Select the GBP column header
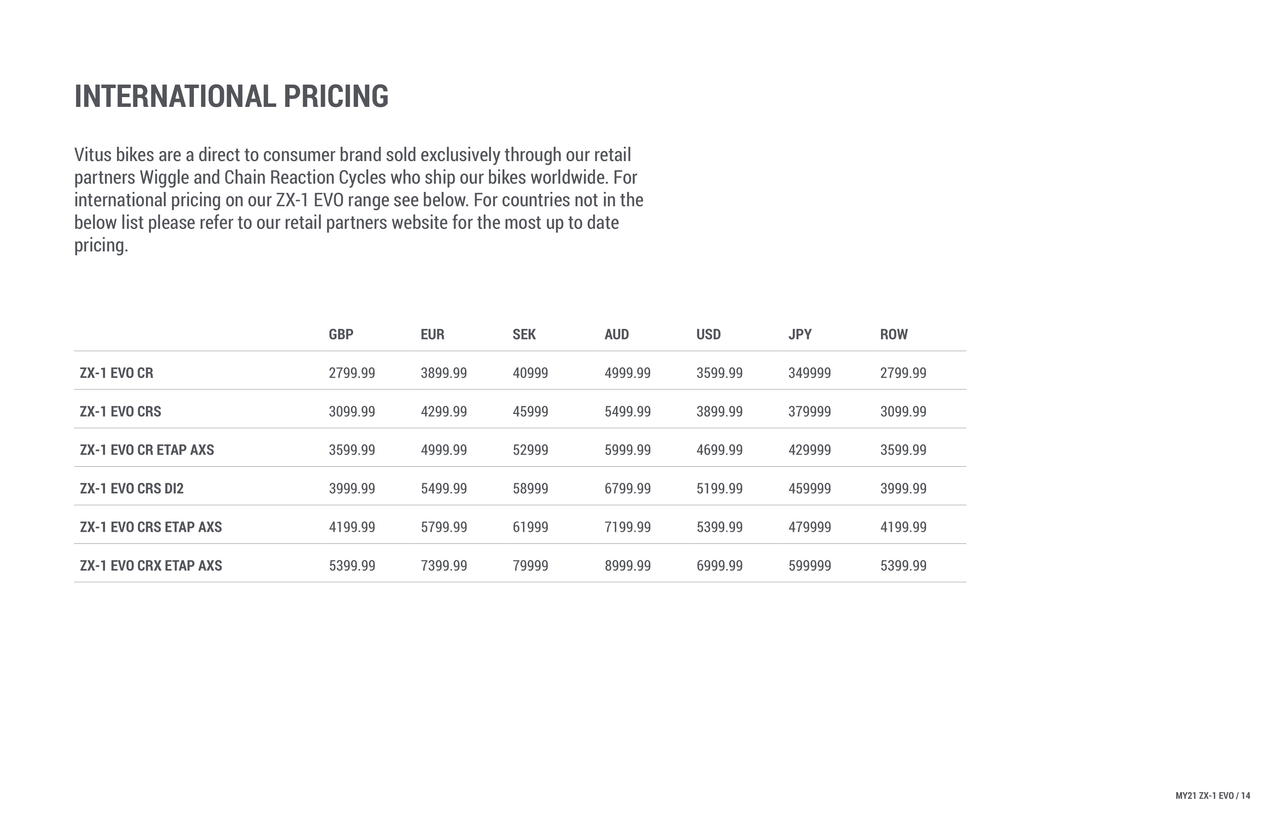The width and height of the screenshot is (1280, 828). coord(341,334)
